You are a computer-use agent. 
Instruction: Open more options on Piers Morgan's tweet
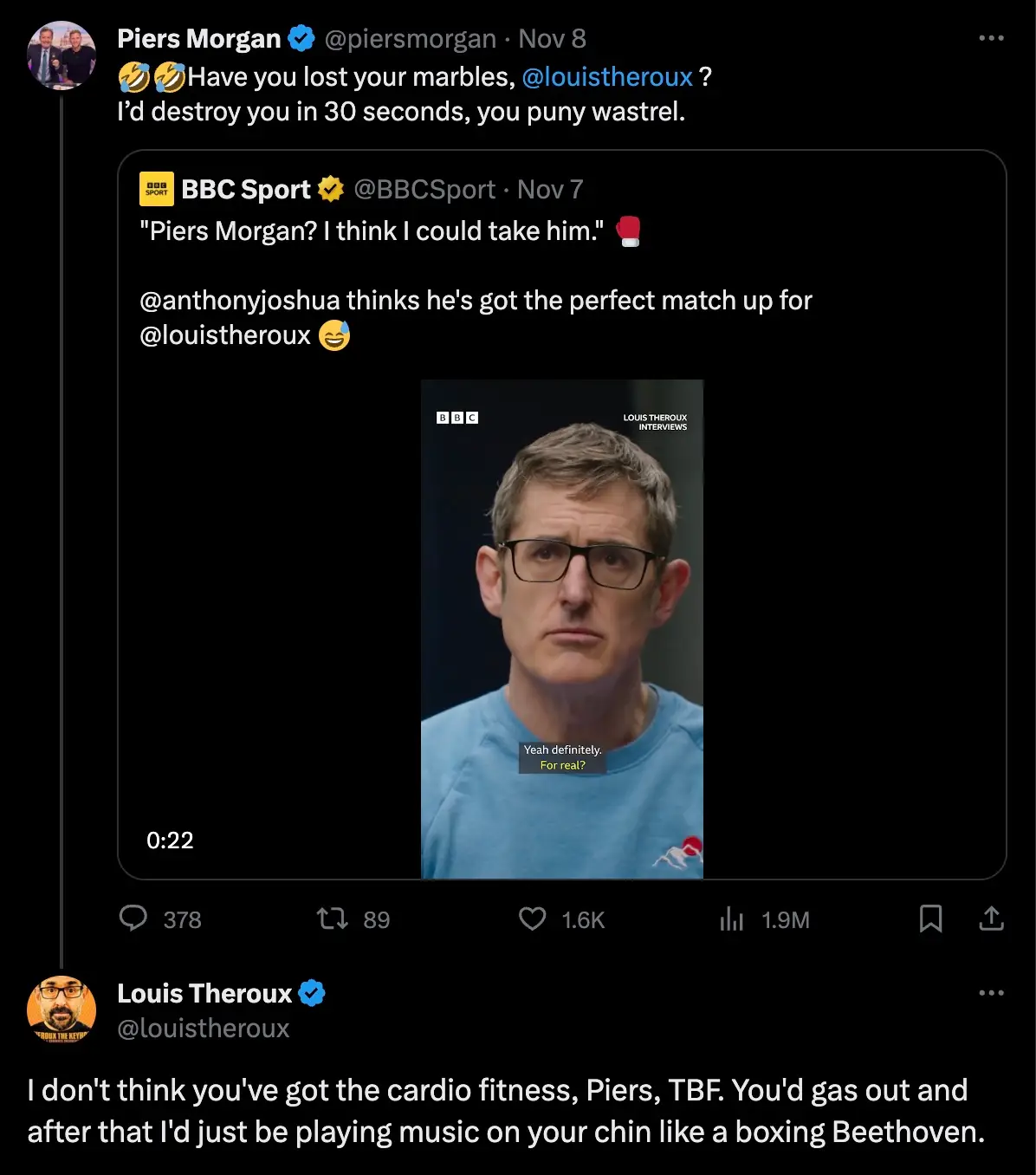tap(991, 38)
